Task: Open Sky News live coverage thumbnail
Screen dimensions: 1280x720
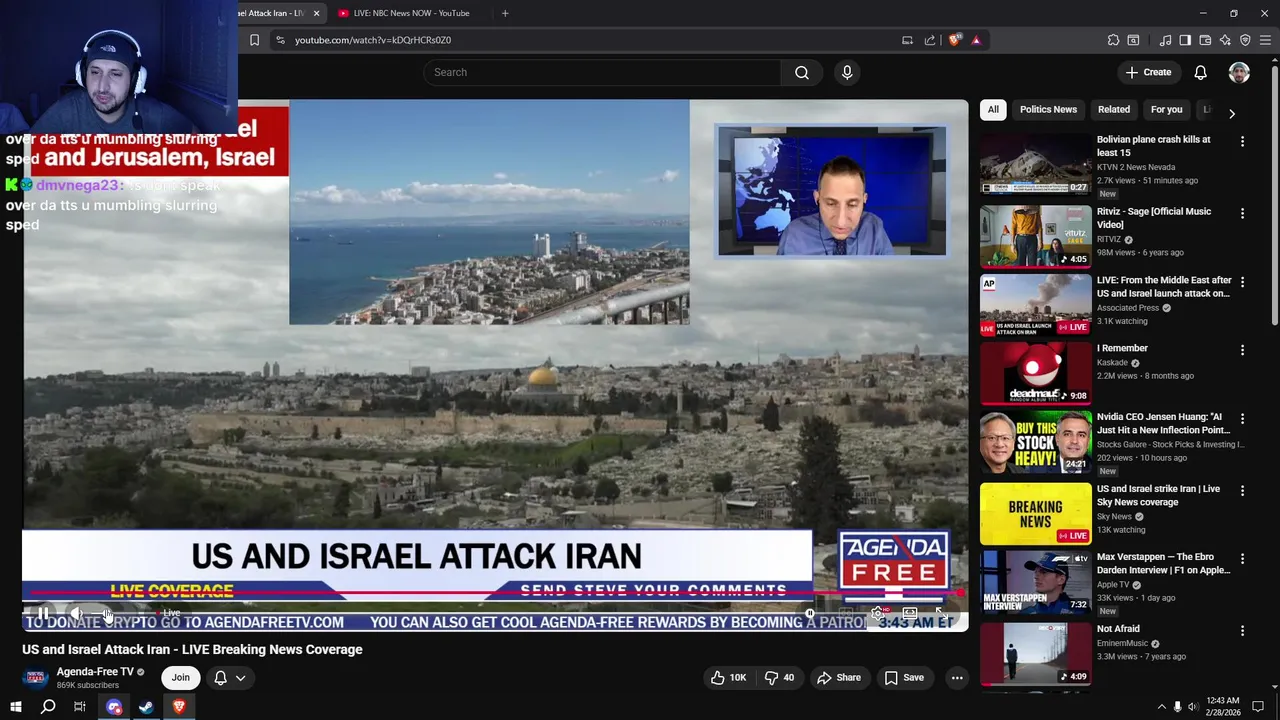Action: pyautogui.click(x=1035, y=513)
